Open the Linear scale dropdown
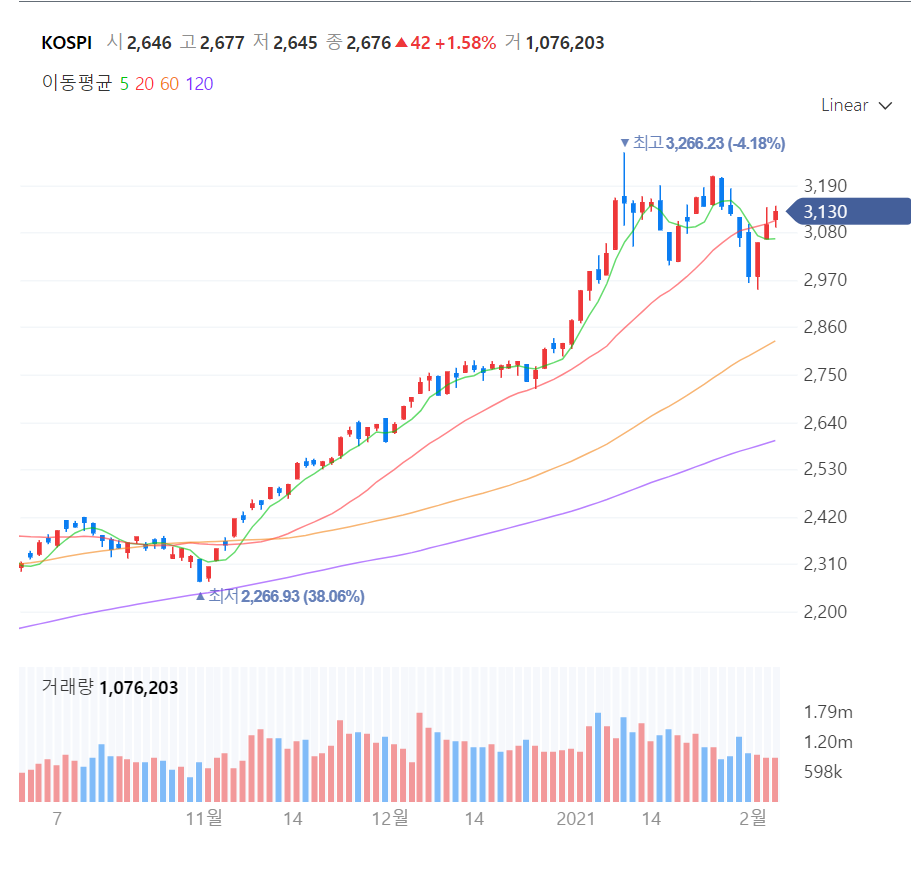The image size is (920, 876). point(856,105)
